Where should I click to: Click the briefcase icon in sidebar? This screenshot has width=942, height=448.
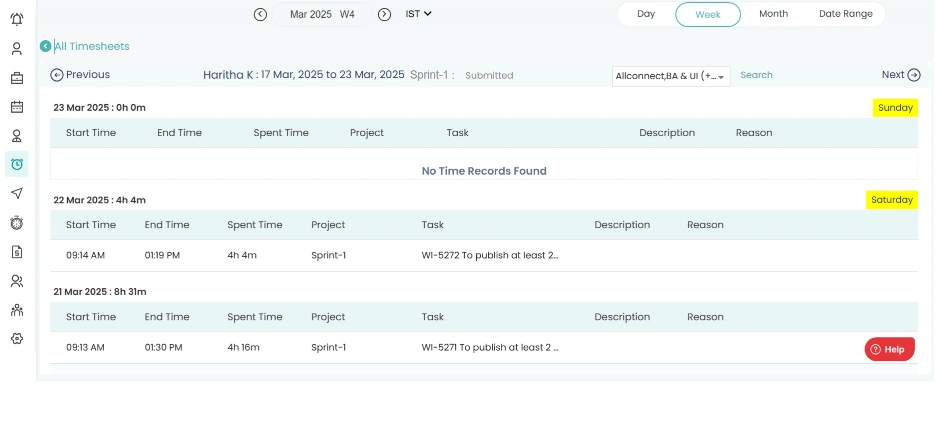pyautogui.click(x=17, y=77)
